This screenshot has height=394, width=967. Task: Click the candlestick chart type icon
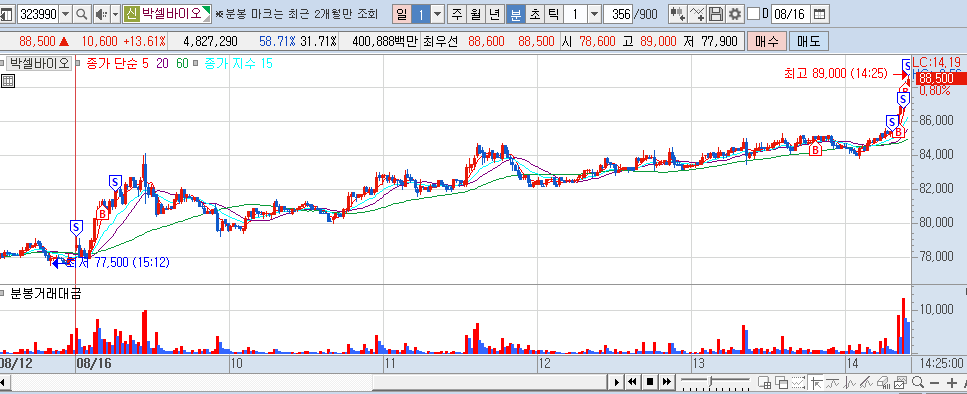pyautogui.click(x=678, y=14)
